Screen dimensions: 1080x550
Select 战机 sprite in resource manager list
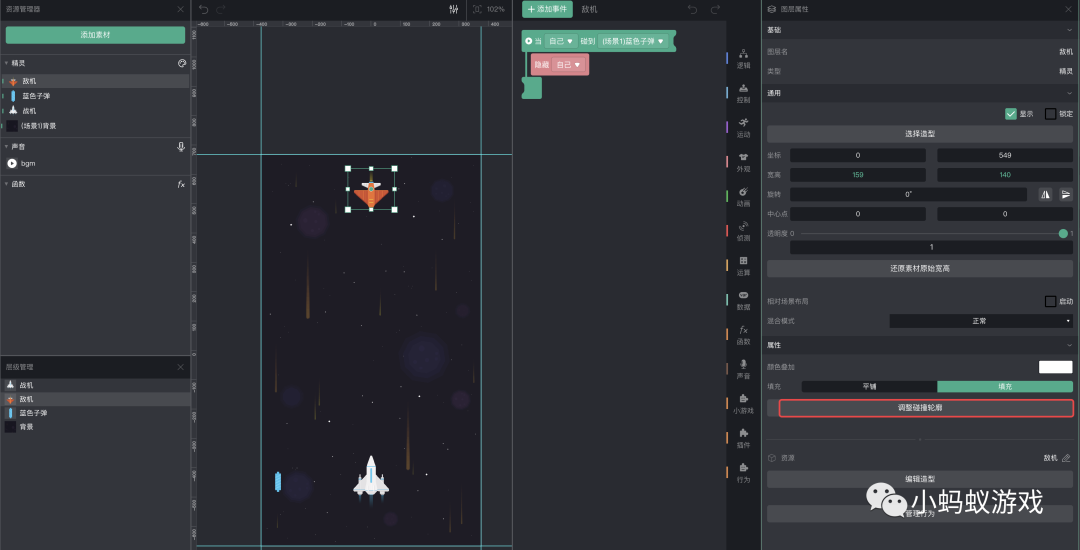pyautogui.click(x=95, y=111)
